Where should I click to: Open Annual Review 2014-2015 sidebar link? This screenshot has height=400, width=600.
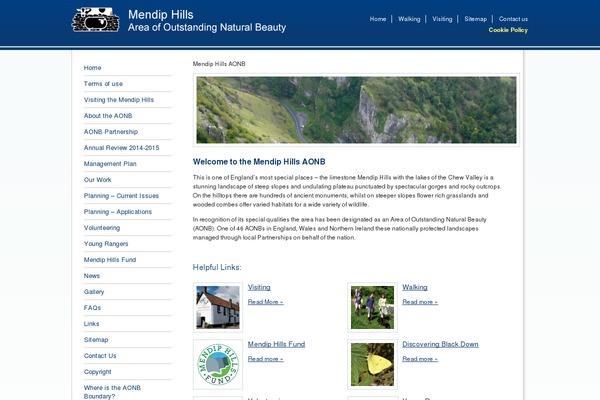[x=121, y=148]
